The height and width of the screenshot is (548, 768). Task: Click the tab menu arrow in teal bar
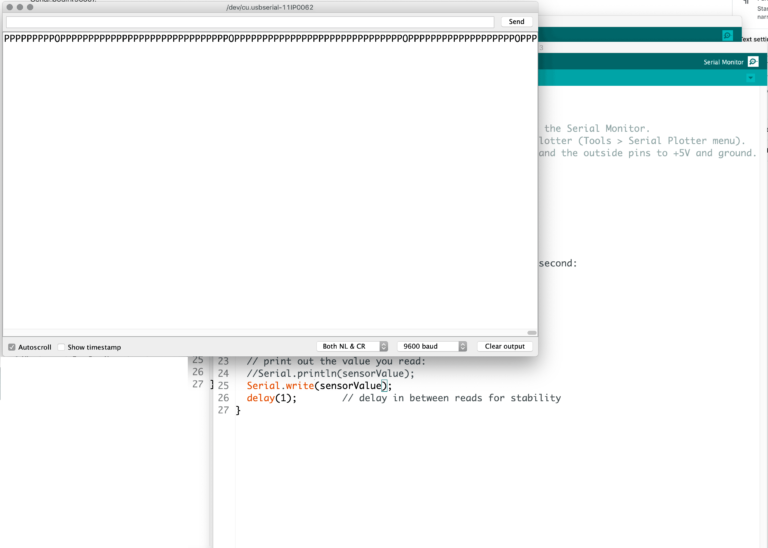[751, 78]
